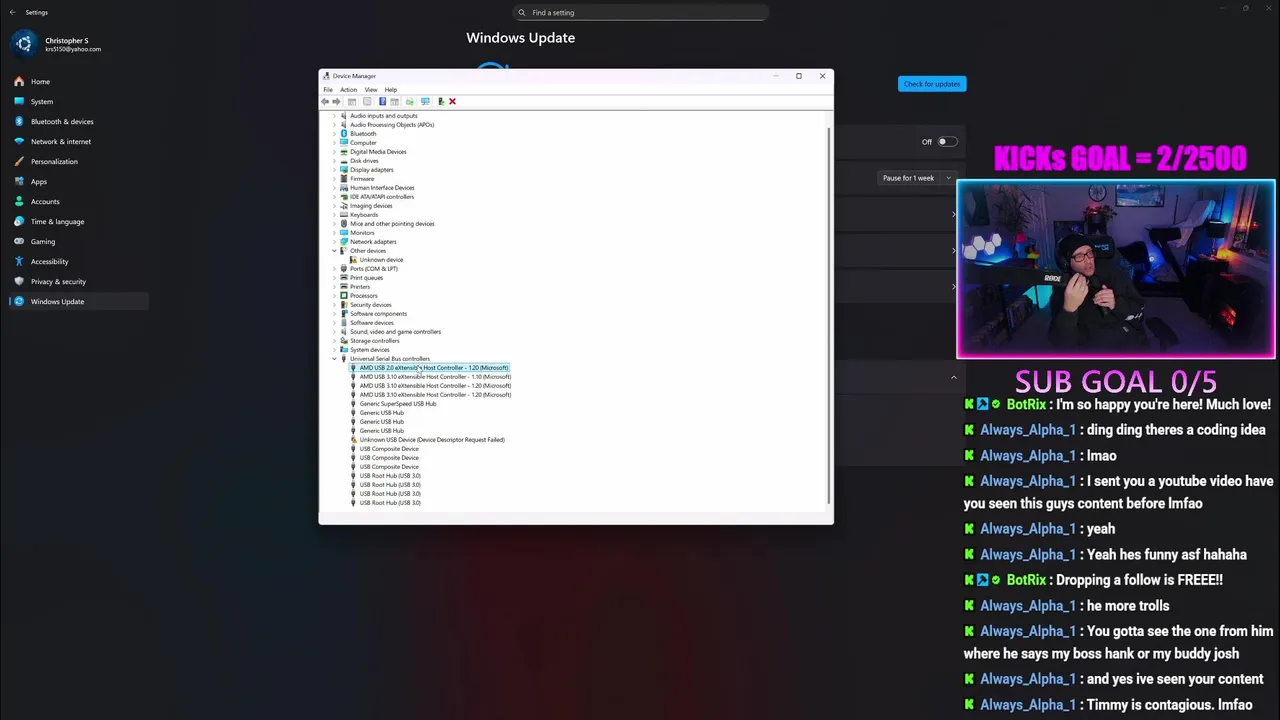This screenshot has height=720, width=1280.
Task: Expand Mice and other pointing devices
Action: coord(334,223)
